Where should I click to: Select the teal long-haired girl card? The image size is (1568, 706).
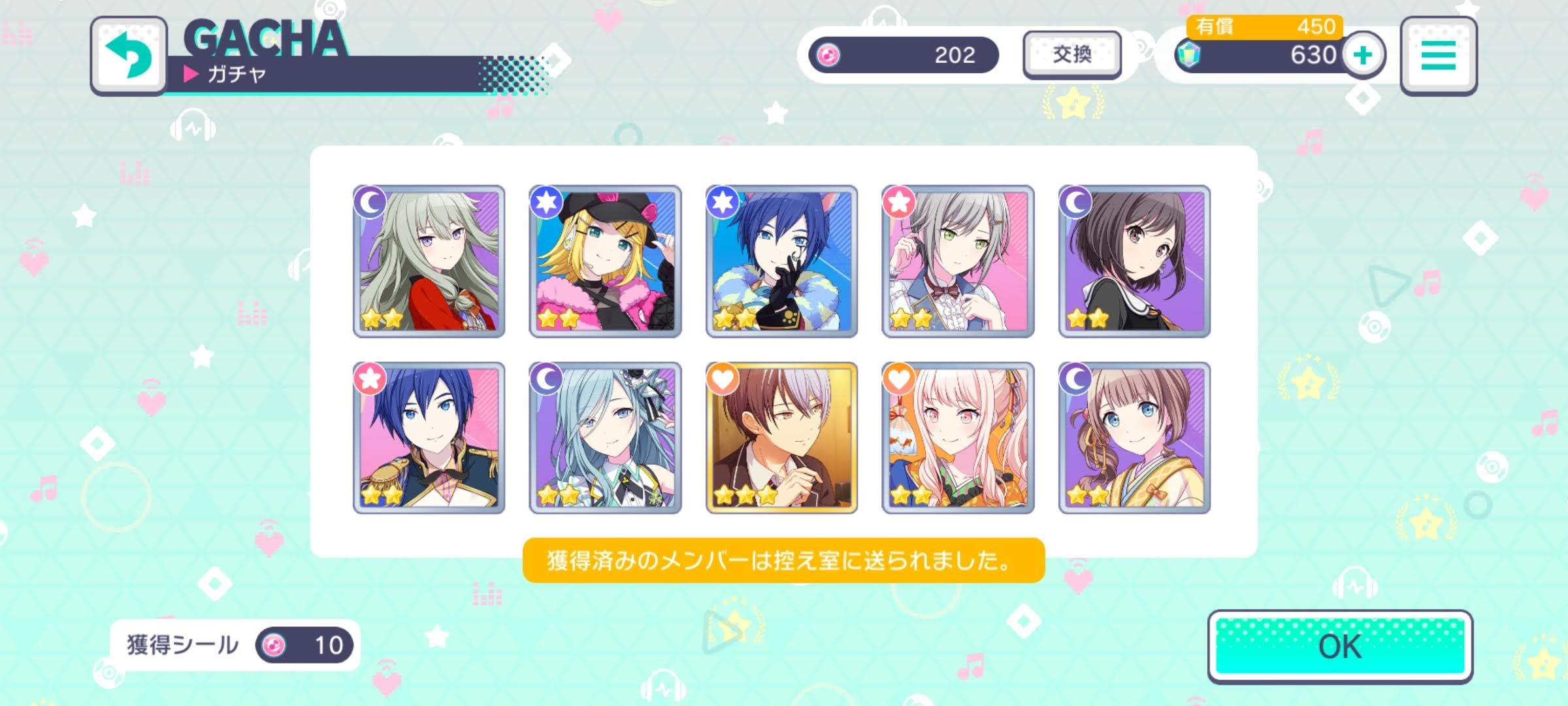[x=605, y=438]
